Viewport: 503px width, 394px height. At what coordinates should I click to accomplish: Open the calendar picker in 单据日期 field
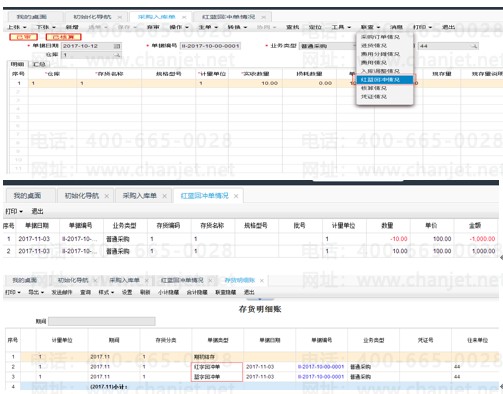click(x=117, y=46)
